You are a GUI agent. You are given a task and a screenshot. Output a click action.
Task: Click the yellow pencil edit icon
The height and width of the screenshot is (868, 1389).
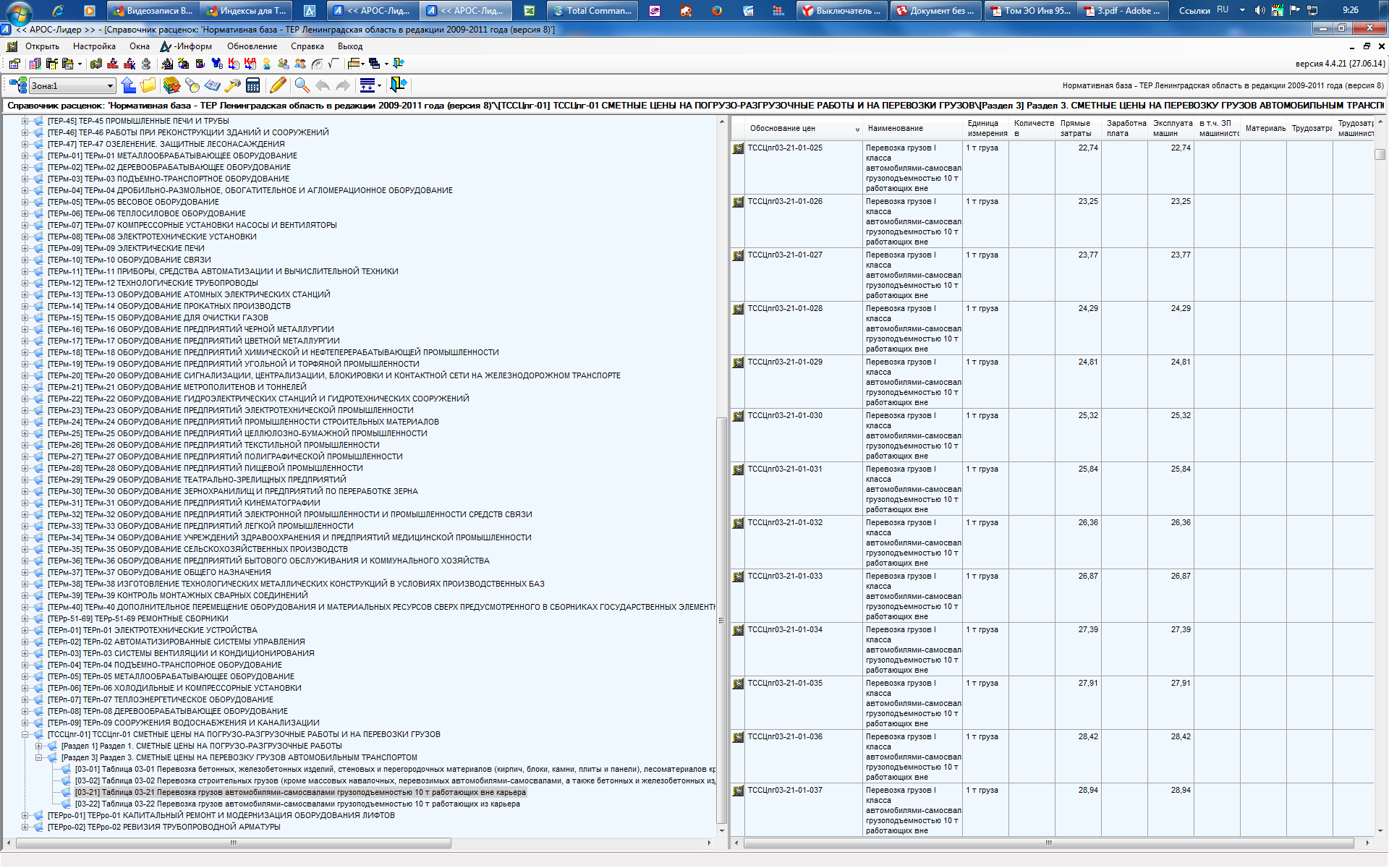pyautogui.click(x=278, y=85)
